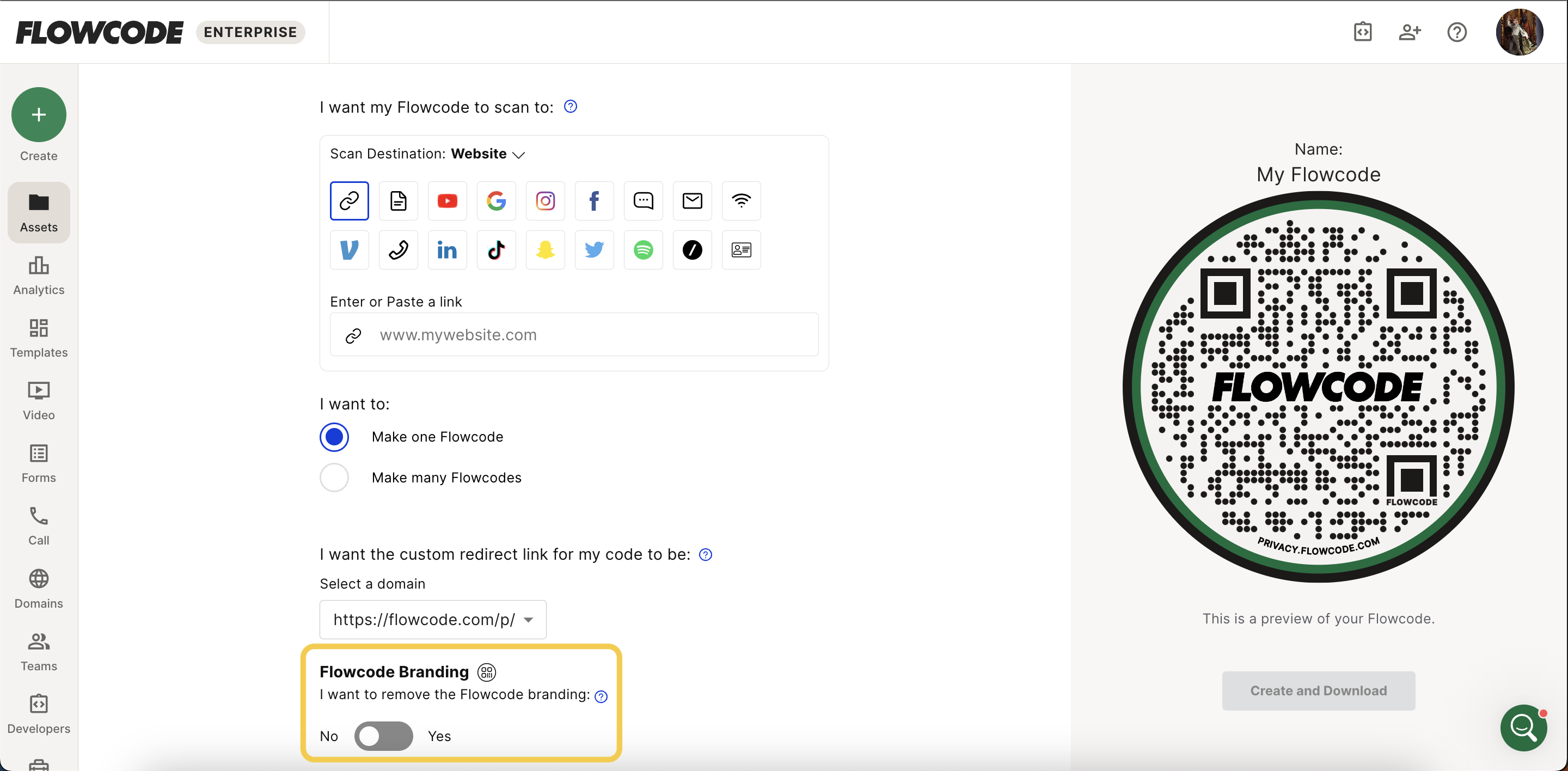Image resolution: width=1568 pixels, height=771 pixels.
Task: Choose the TikTok destination icon
Action: click(x=496, y=249)
